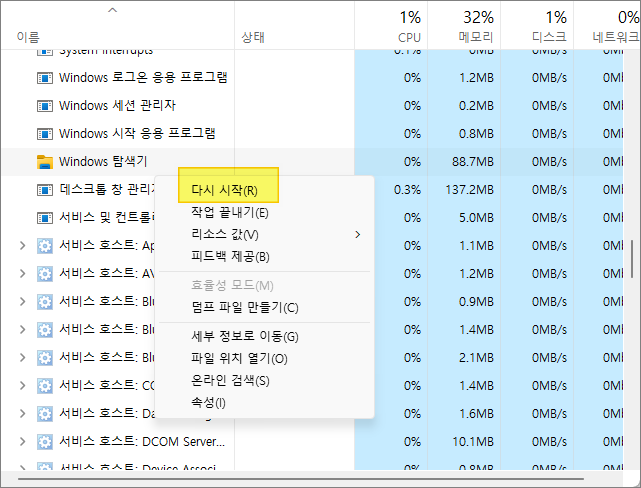Screen dimensions: 641x488
Task: Click the sort arrow above 이름 column
Action: 112,10
